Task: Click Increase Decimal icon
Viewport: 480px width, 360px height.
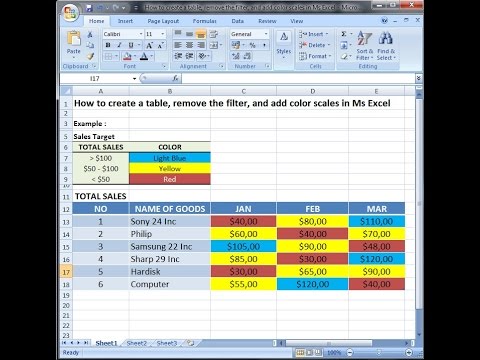Action: point(236,56)
